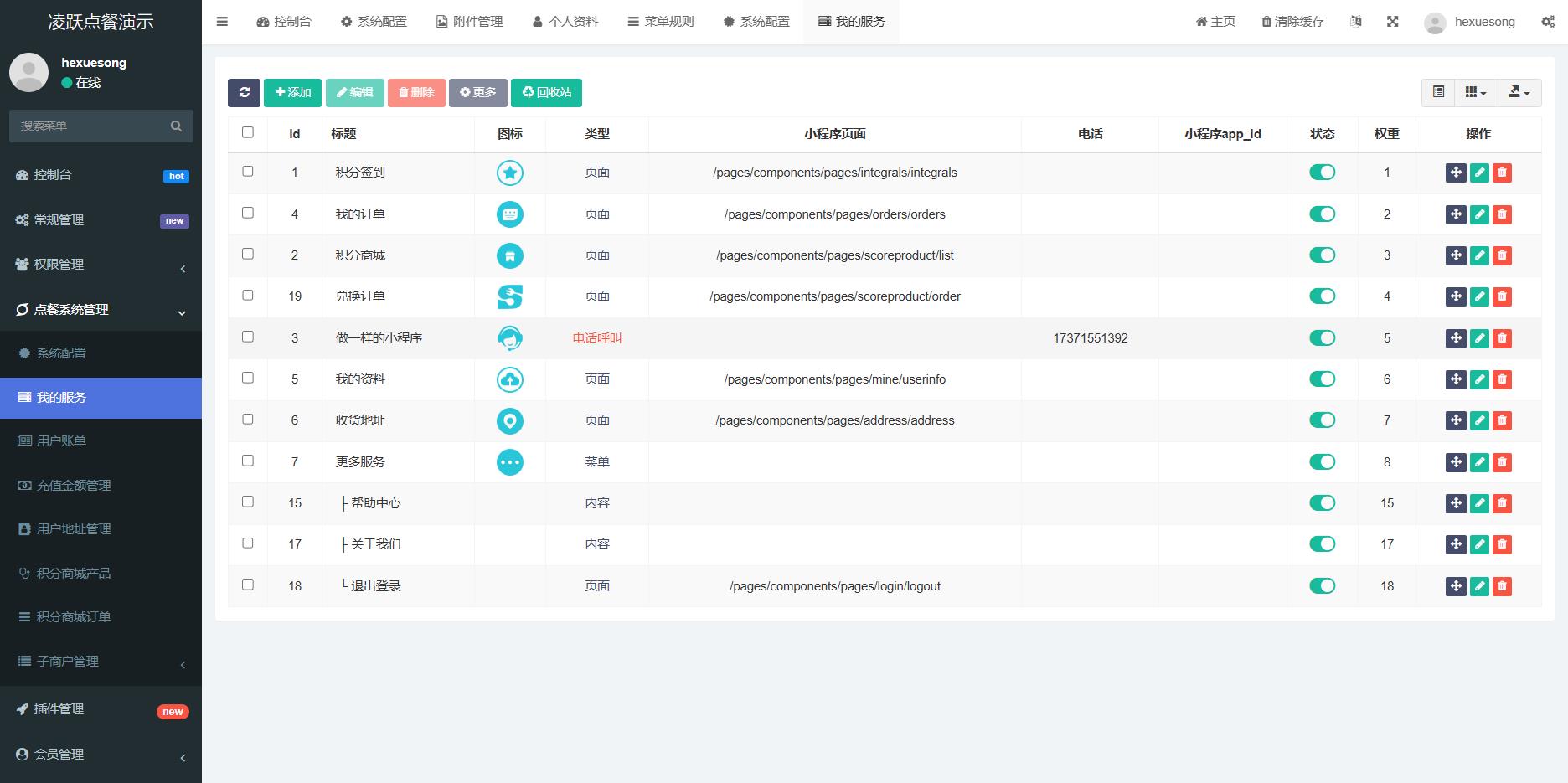
Task: Sort by the Id column header
Action: point(295,134)
